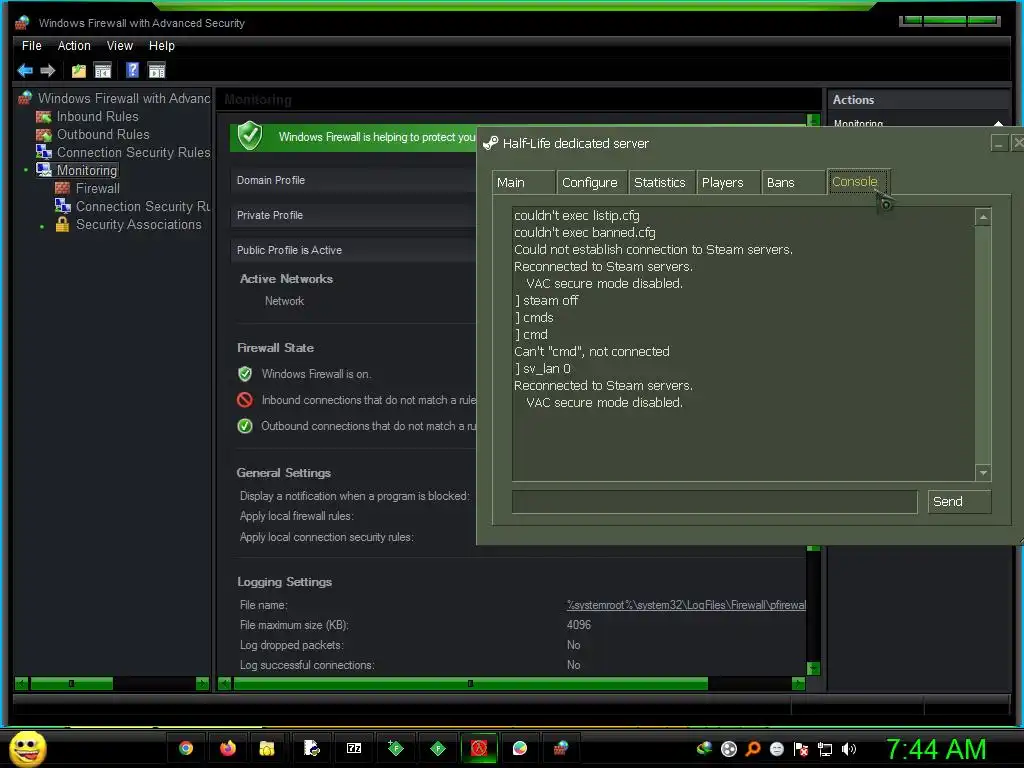Click the blue Help question mark toolbar icon
This screenshot has height=768, width=1024.
pyautogui.click(x=133, y=70)
